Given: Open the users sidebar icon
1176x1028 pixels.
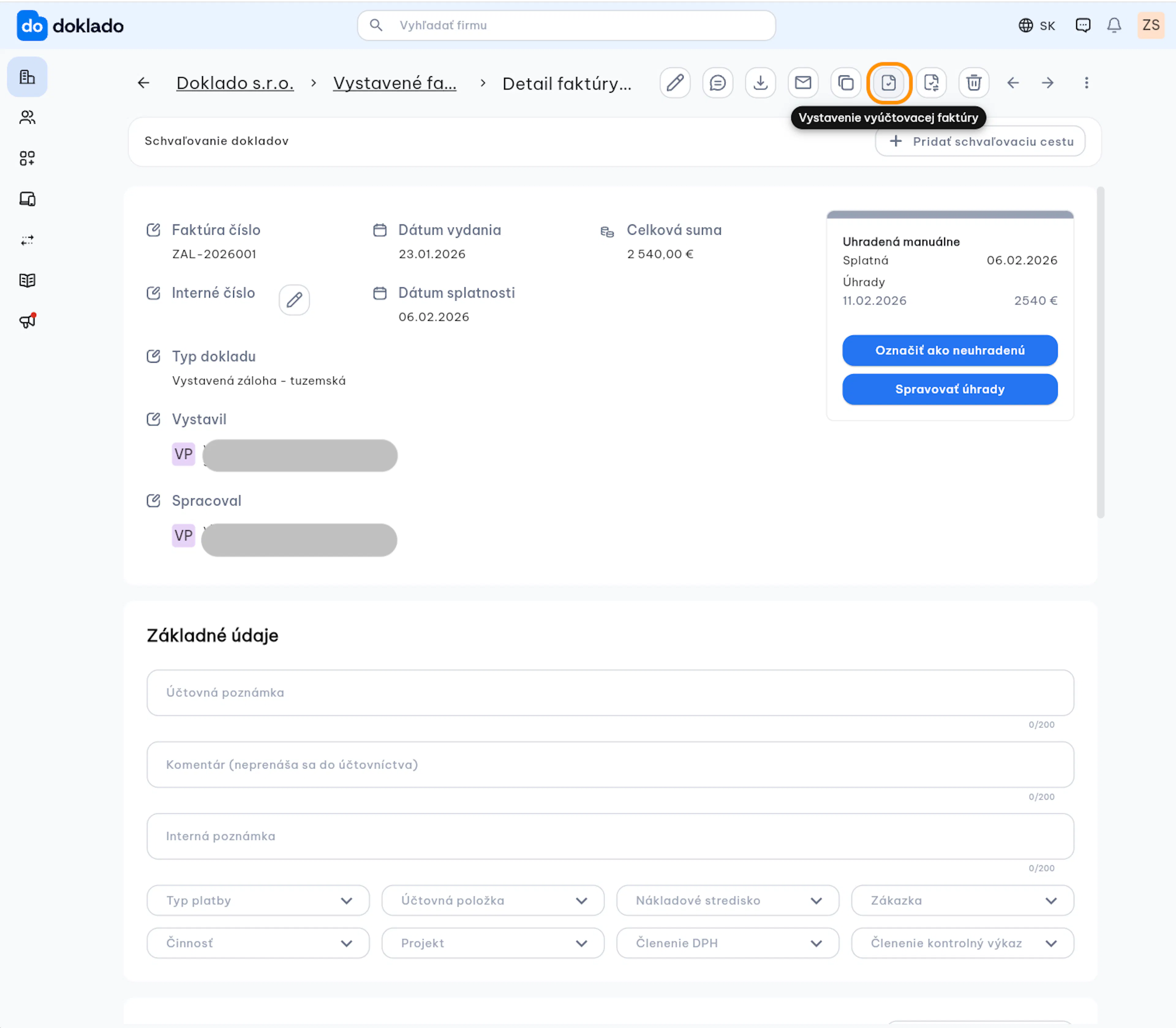Looking at the screenshot, I should click(27, 118).
